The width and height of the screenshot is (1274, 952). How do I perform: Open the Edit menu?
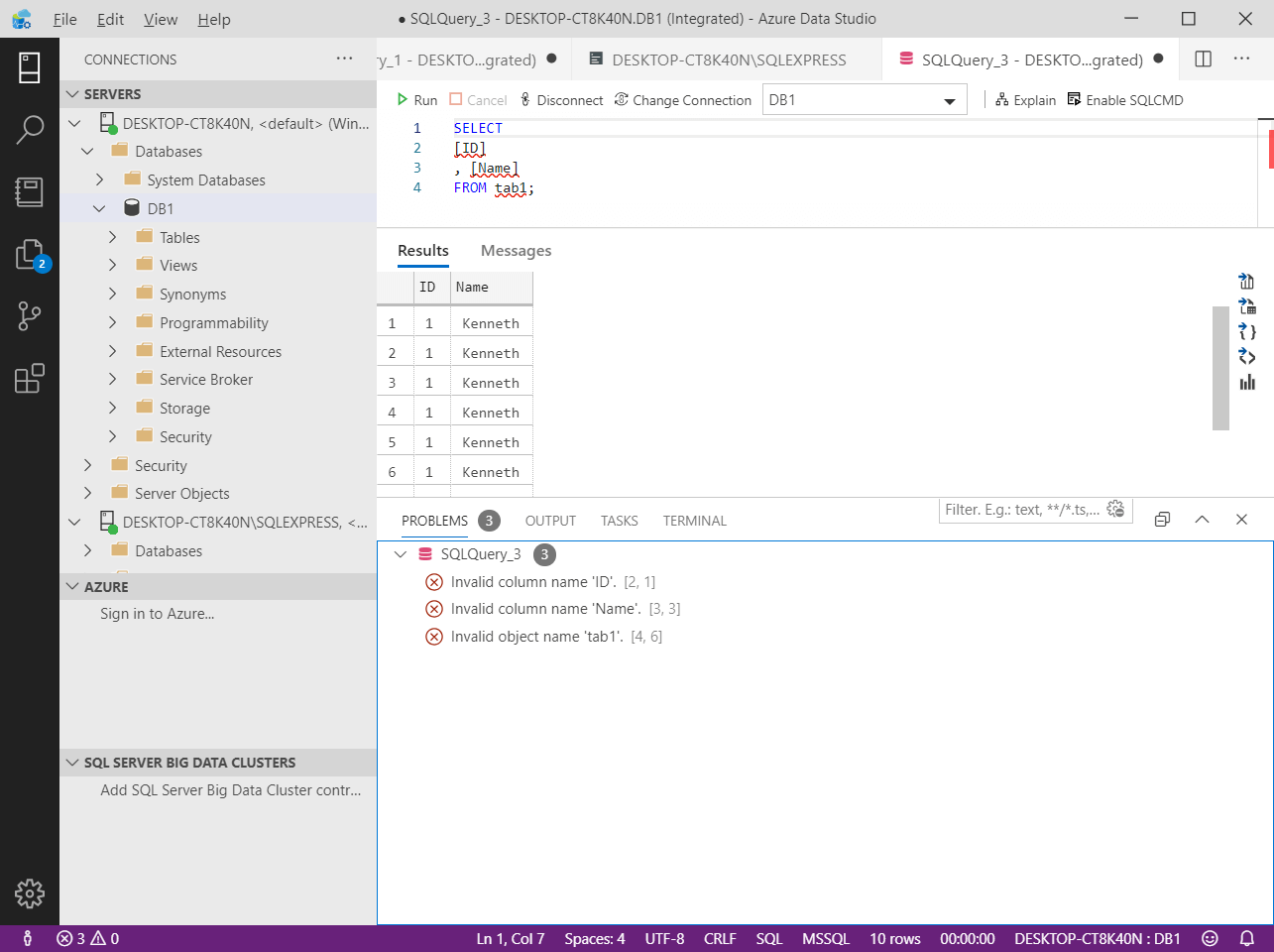[x=111, y=19]
